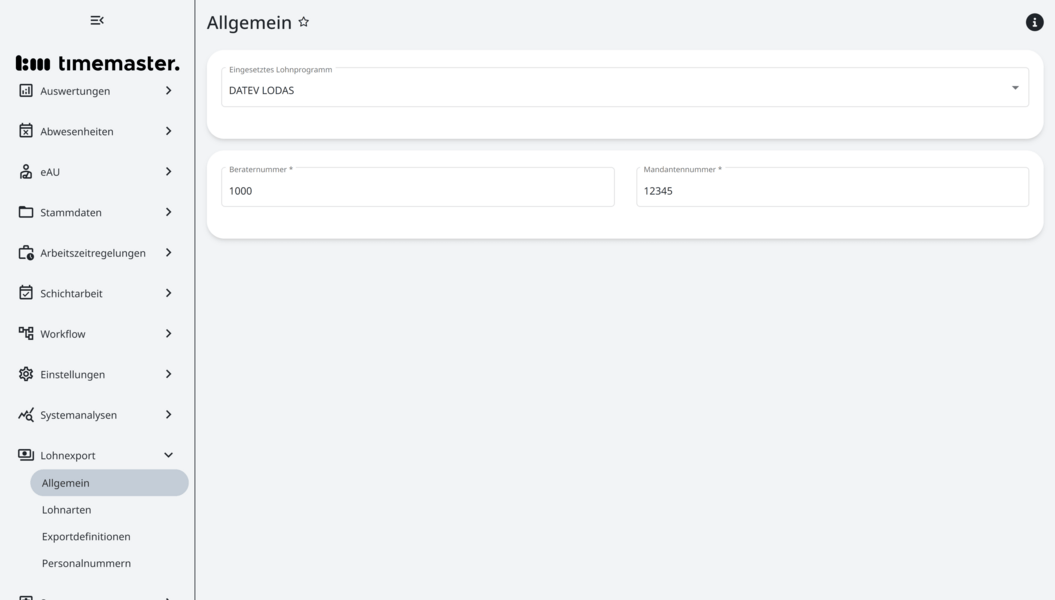The image size is (1055, 600).
Task: Collapse the sidebar with the menu toggle icon
Action: pos(97,20)
